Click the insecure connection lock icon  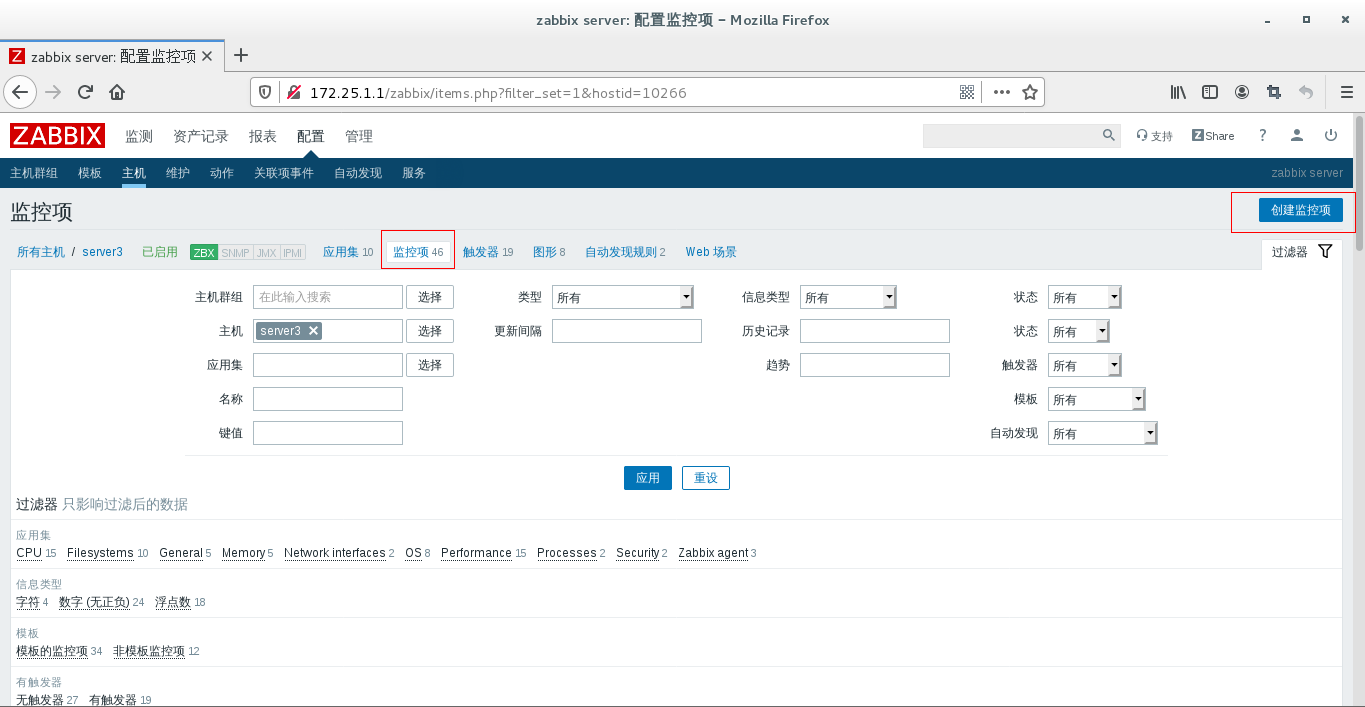coord(294,92)
